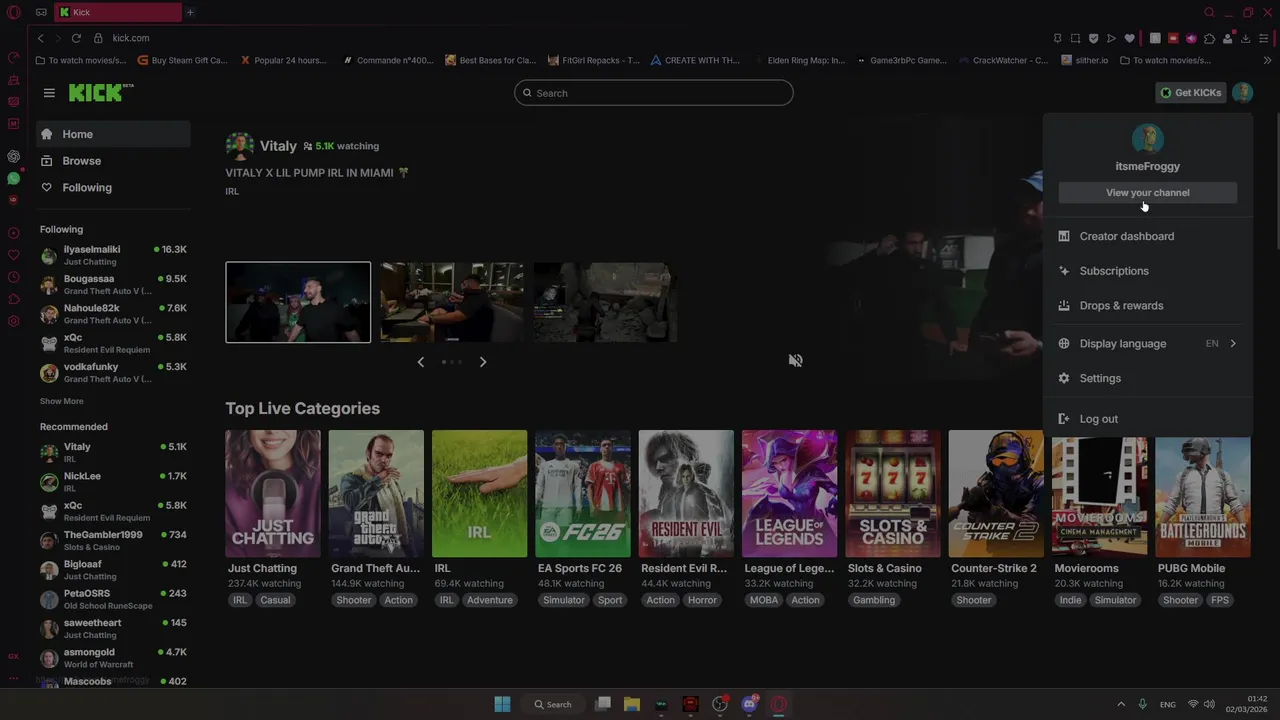The width and height of the screenshot is (1280, 720).
Task: Click the Horror tag under Resident Evil
Action: (702, 600)
